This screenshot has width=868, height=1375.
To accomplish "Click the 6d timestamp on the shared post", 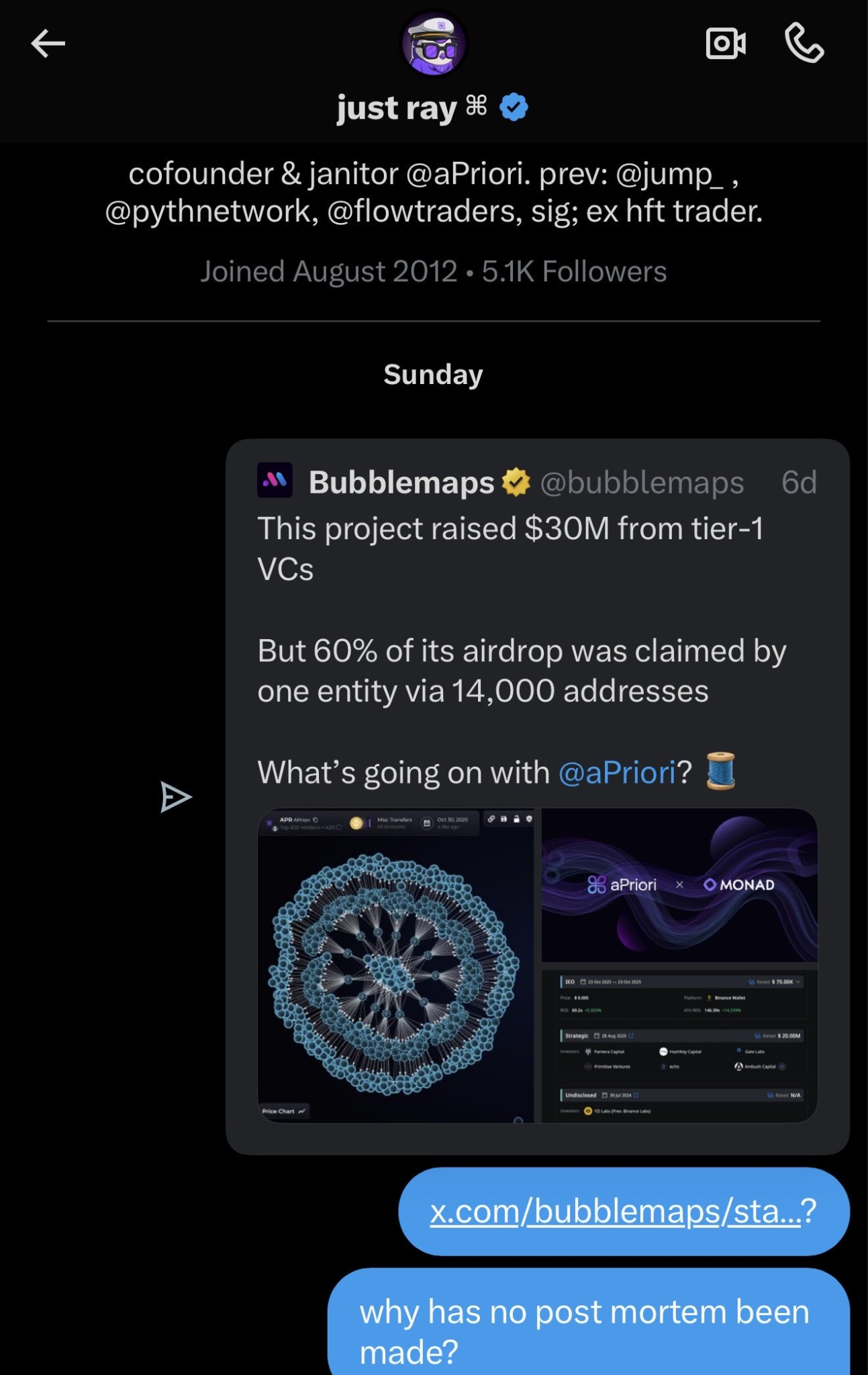I will (798, 483).
